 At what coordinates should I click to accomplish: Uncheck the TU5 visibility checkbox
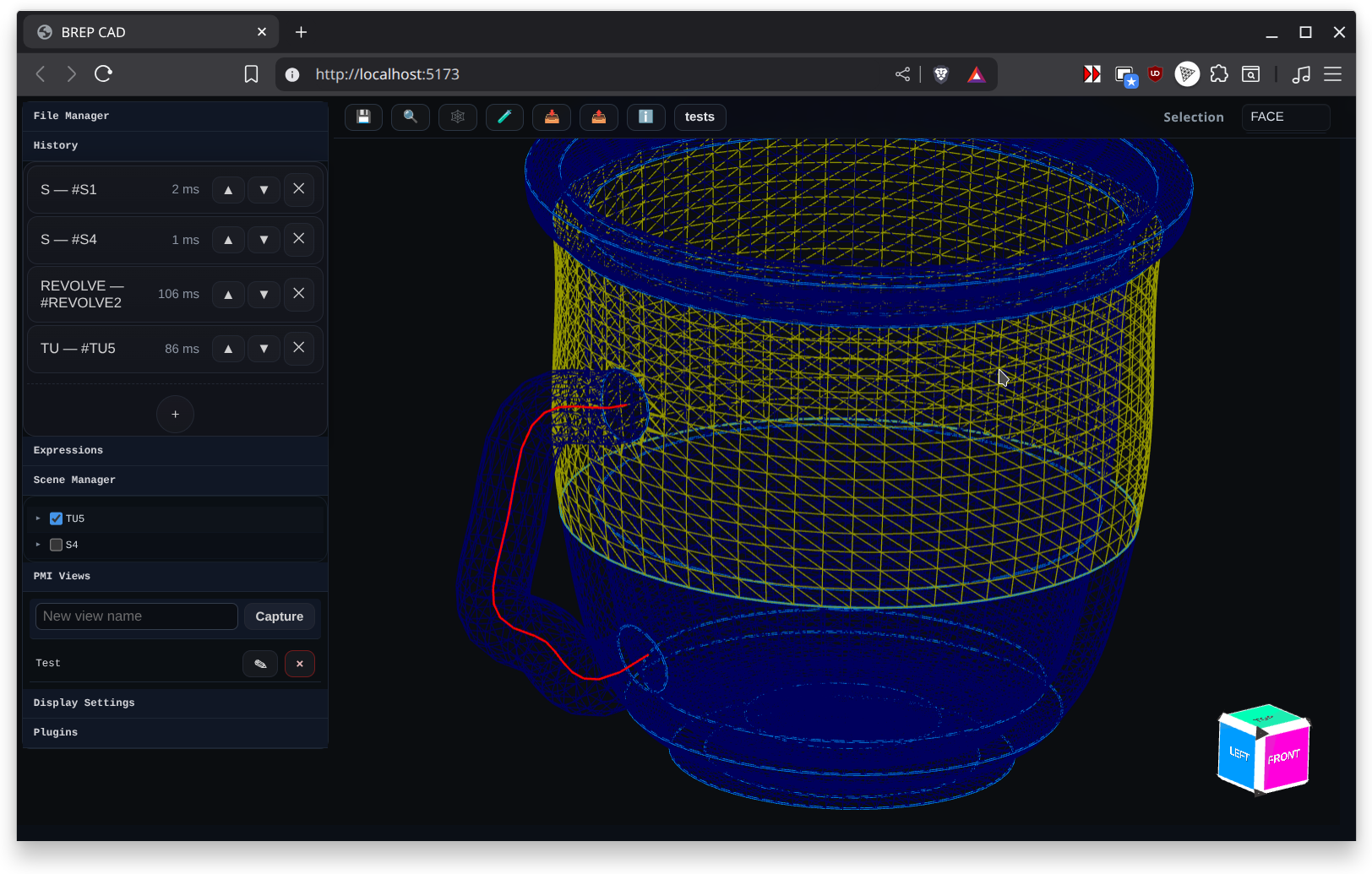[57, 518]
